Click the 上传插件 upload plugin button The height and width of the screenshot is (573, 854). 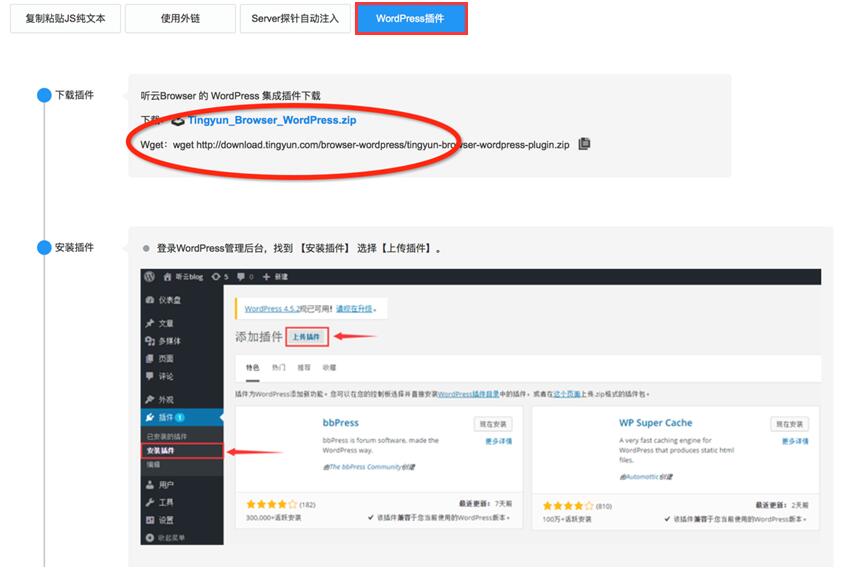[x=307, y=337]
